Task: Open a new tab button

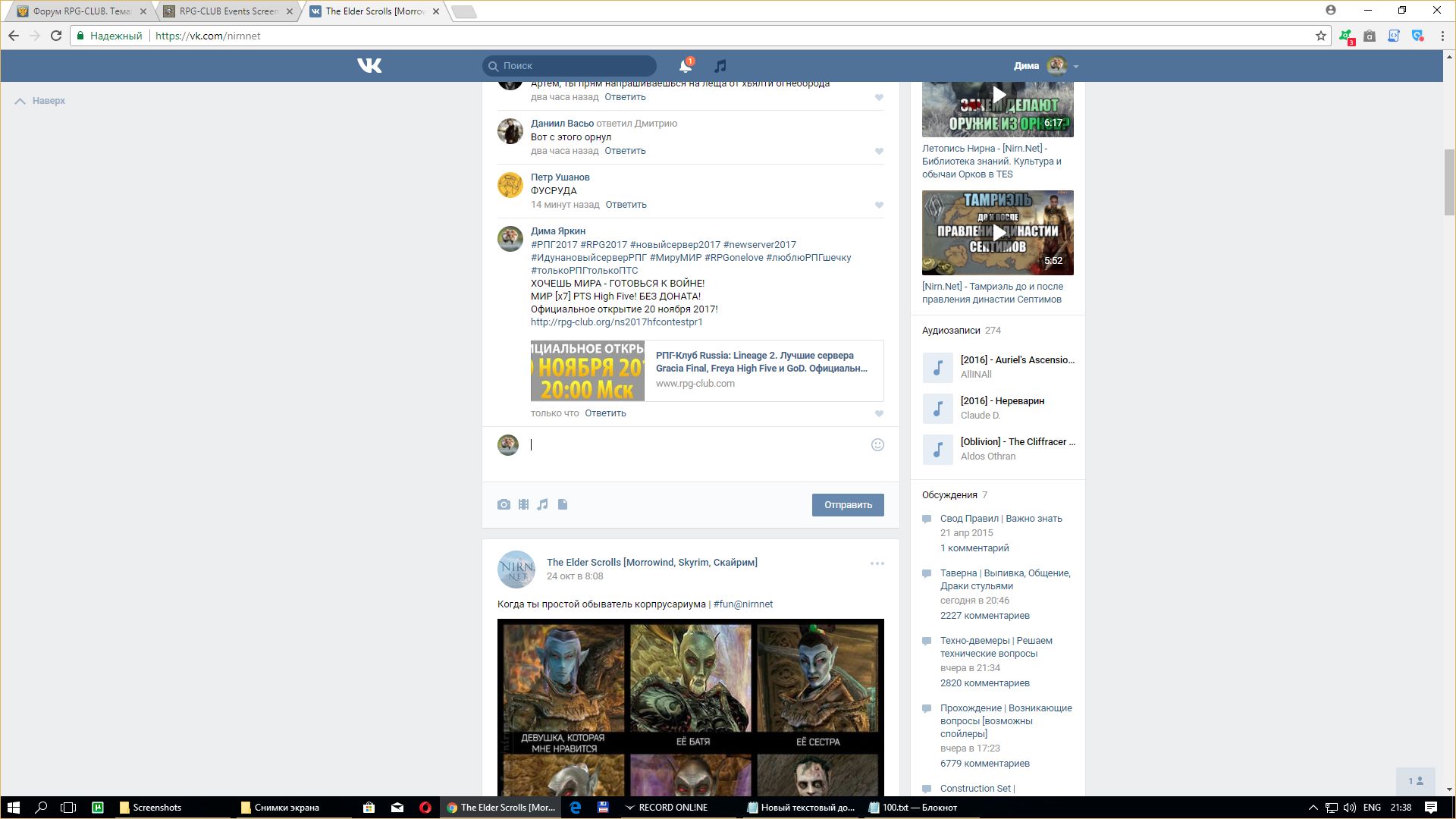Action: point(463,11)
